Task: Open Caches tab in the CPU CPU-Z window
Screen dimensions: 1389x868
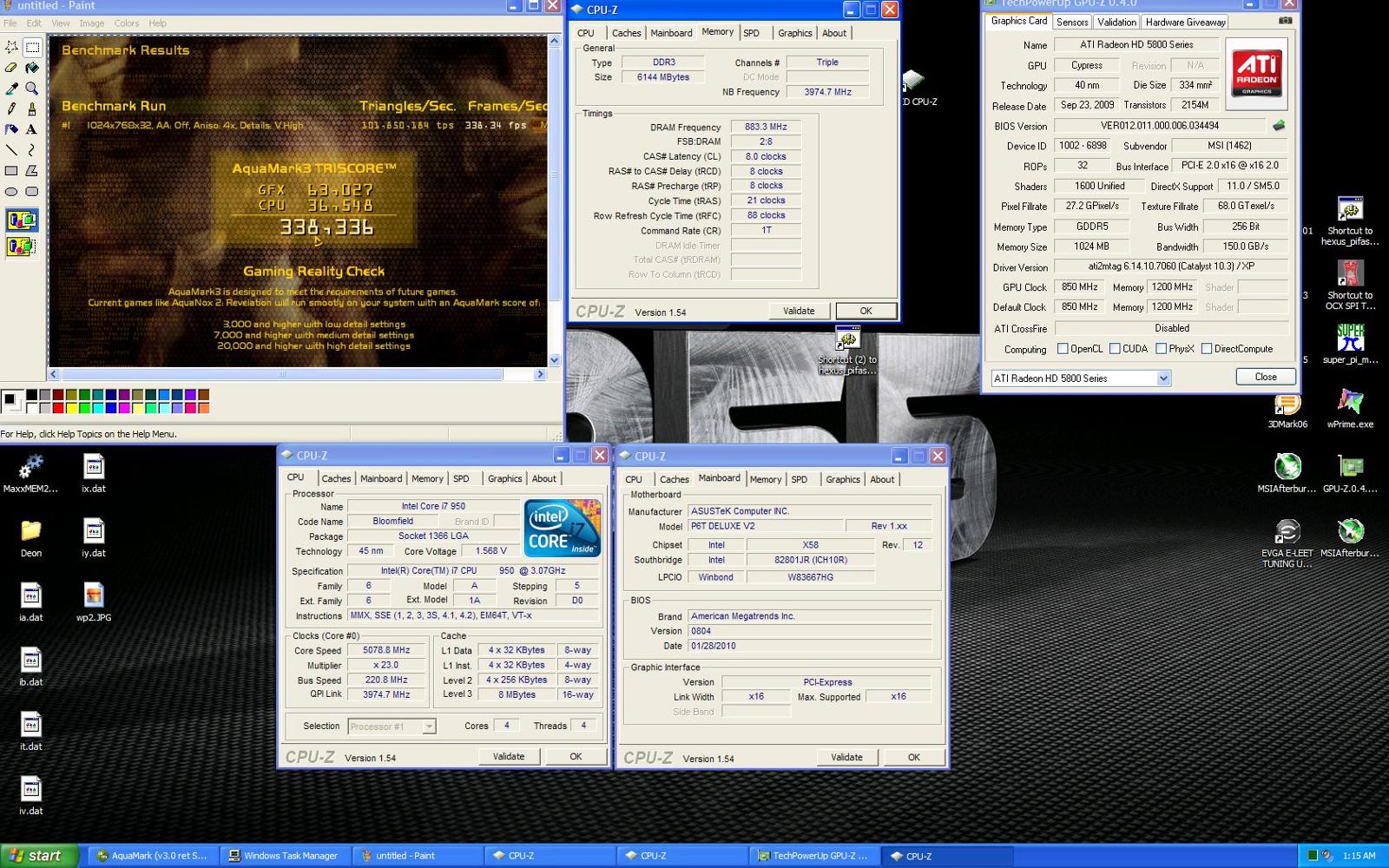Action: 336,479
